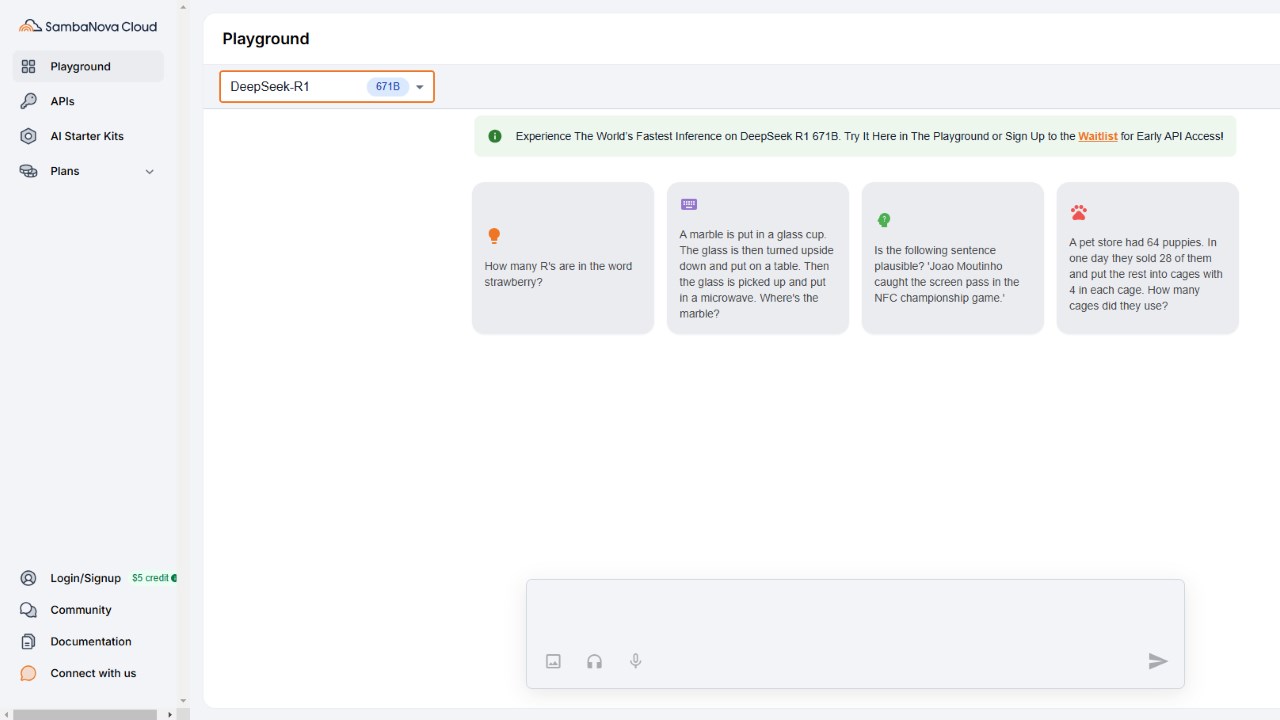
Task: Click the sidebar scroll down arrow
Action: (x=183, y=701)
